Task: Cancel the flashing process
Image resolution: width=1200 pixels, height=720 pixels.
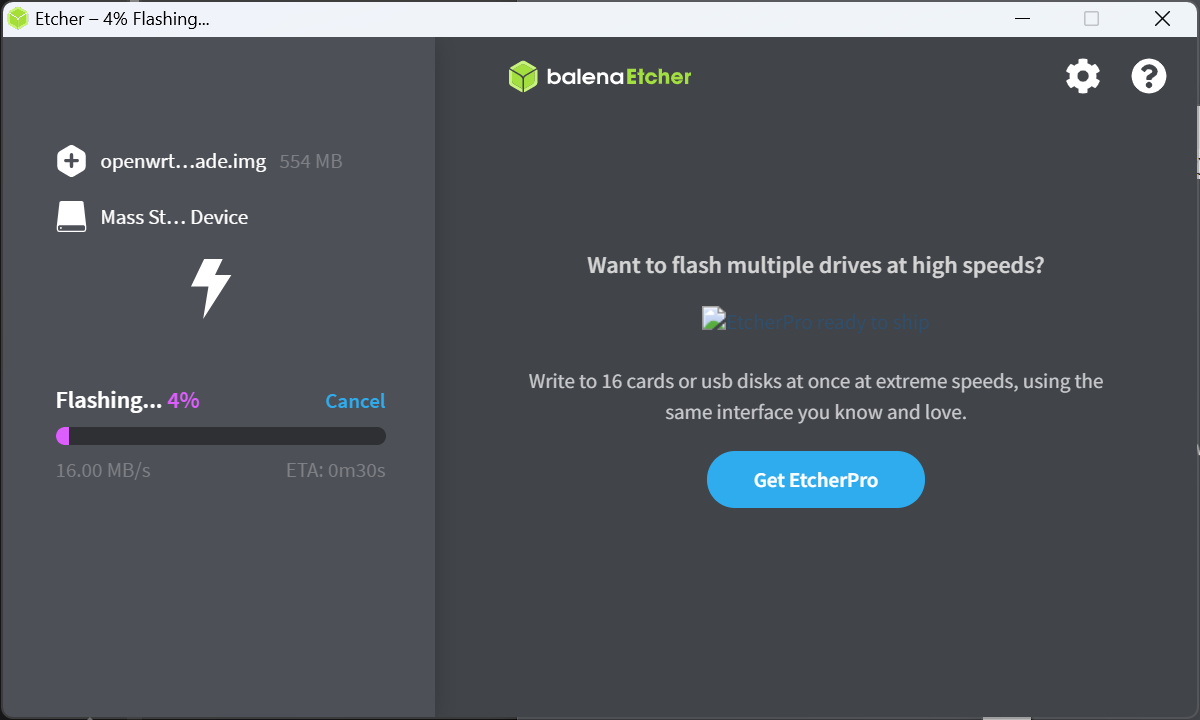Action: [x=355, y=401]
